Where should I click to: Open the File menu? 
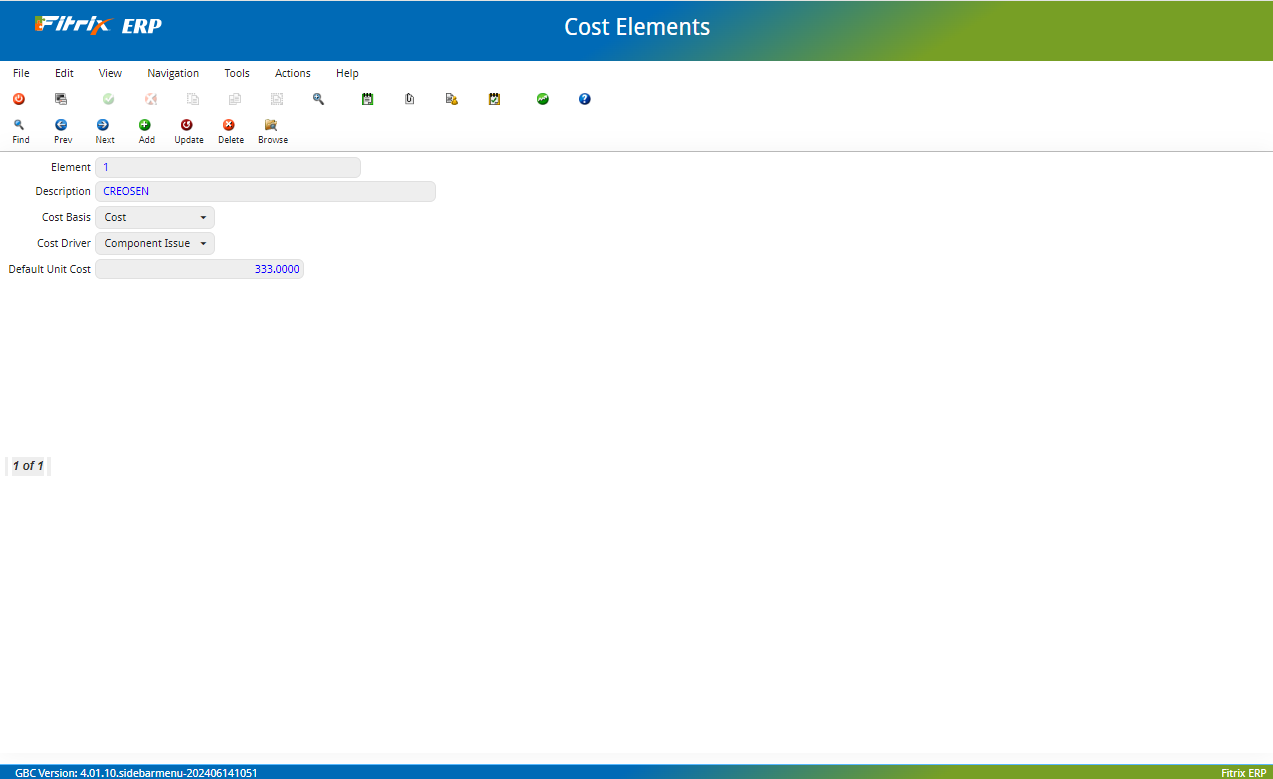coord(21,73)
